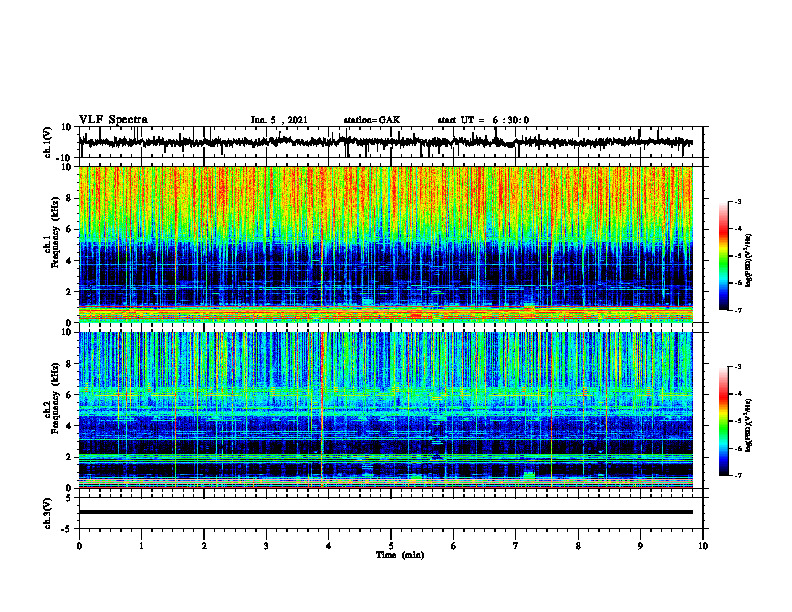Click the "ch.3(V)" axis label
This screenshot has width=792, height=612.
[x=47, y=513]
